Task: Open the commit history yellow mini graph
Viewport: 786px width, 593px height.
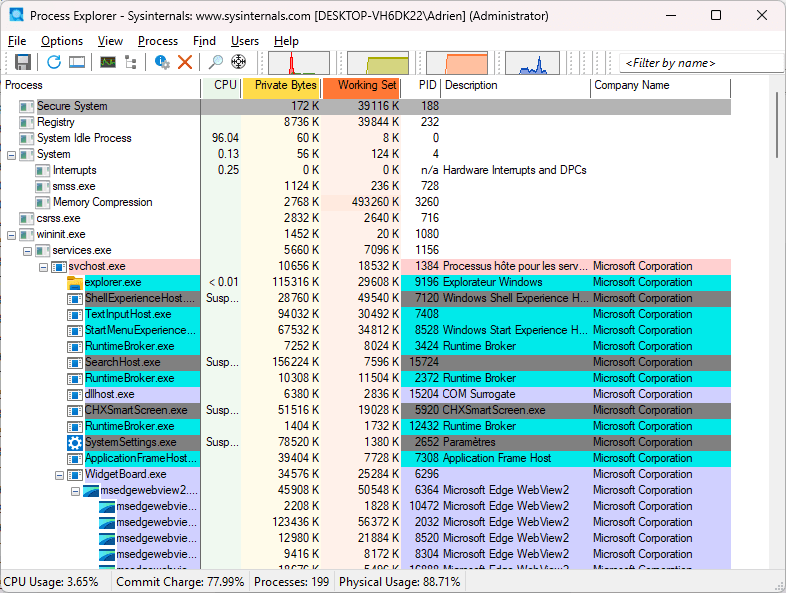Action: (x=378, y=63)
